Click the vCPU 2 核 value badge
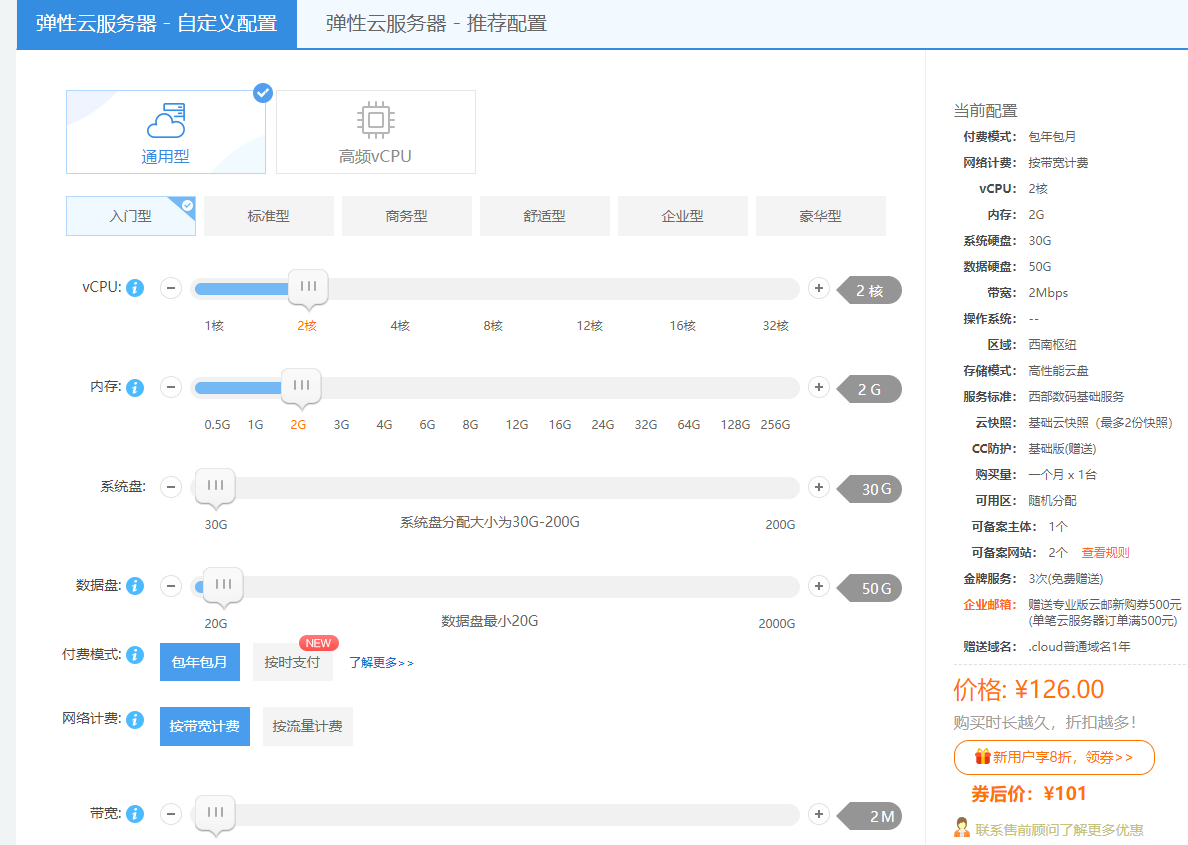This screenshot has height=845, width=1188. click(x=870, y=291)
